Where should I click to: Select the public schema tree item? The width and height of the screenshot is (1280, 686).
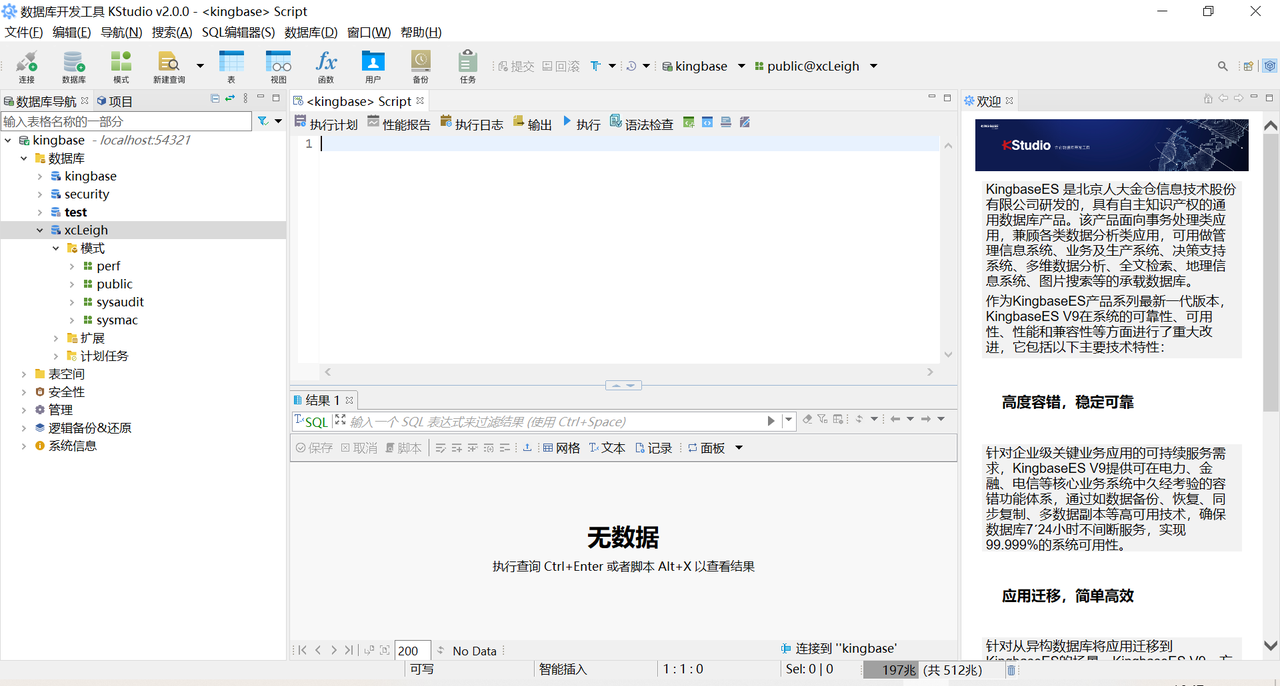(x=114, y=284)
